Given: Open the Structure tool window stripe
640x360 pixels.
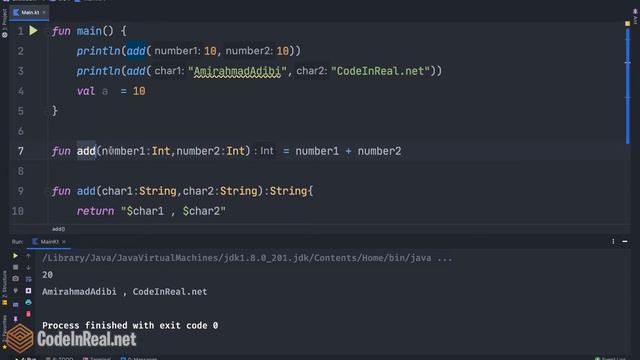Looking at the screenshot, I should (4, 288).
